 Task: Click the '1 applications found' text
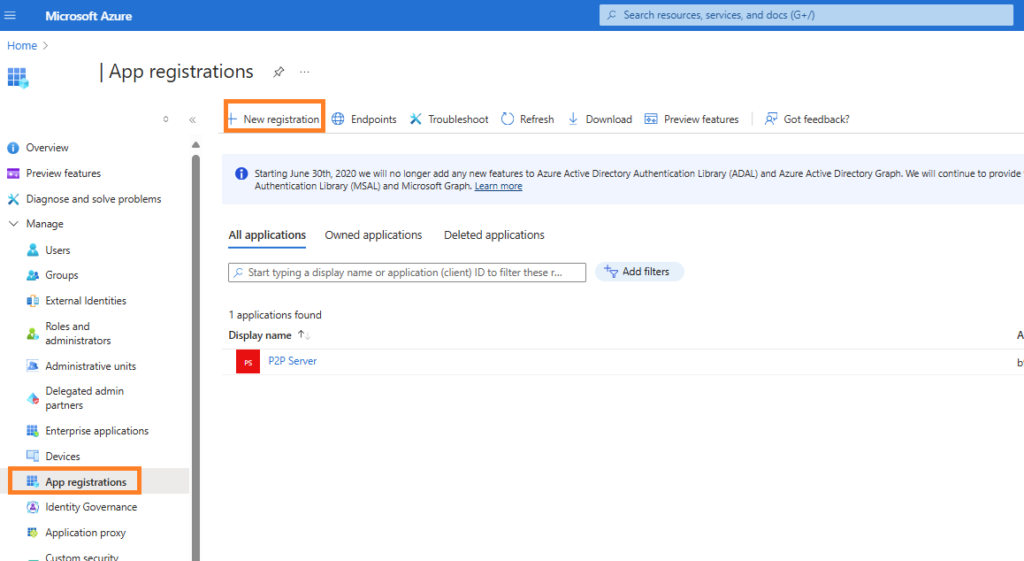(x=275, y=315)
